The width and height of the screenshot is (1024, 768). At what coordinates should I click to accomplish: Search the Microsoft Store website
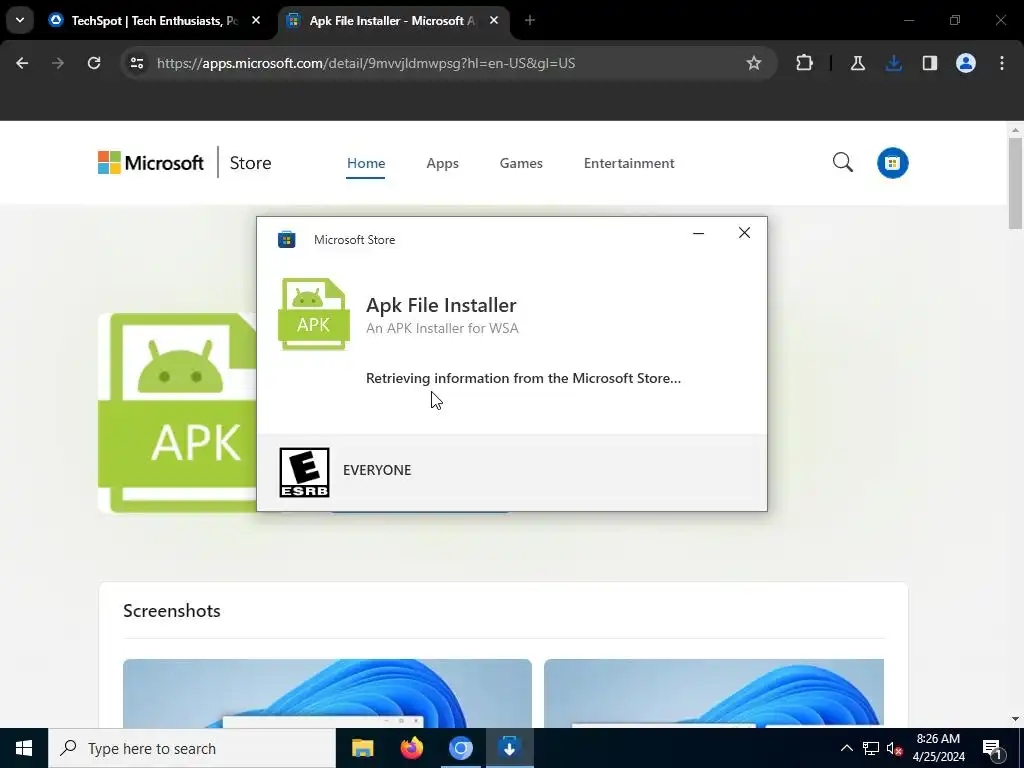click(842, 162)
